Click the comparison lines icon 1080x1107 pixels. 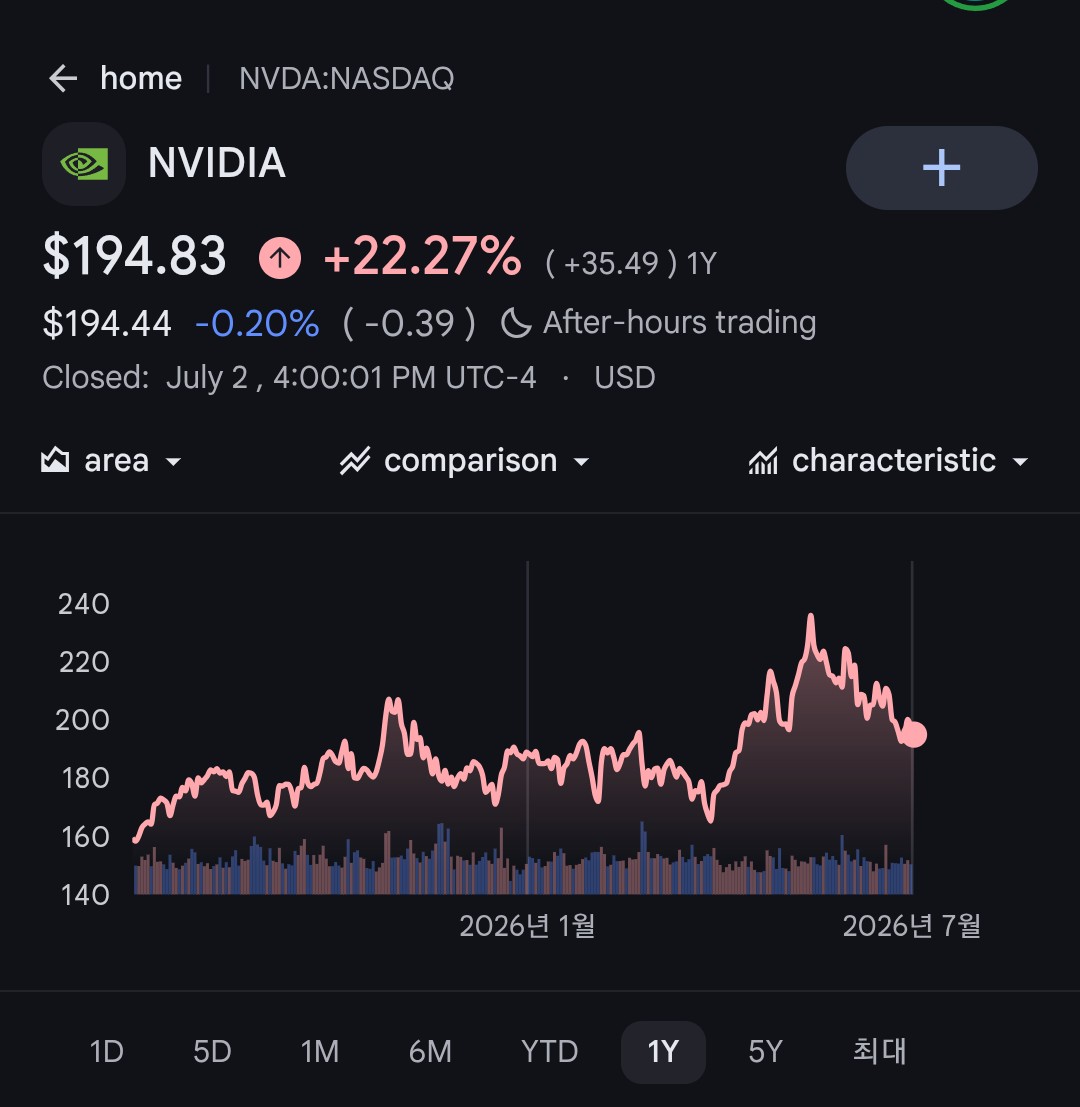click(355, 461)
